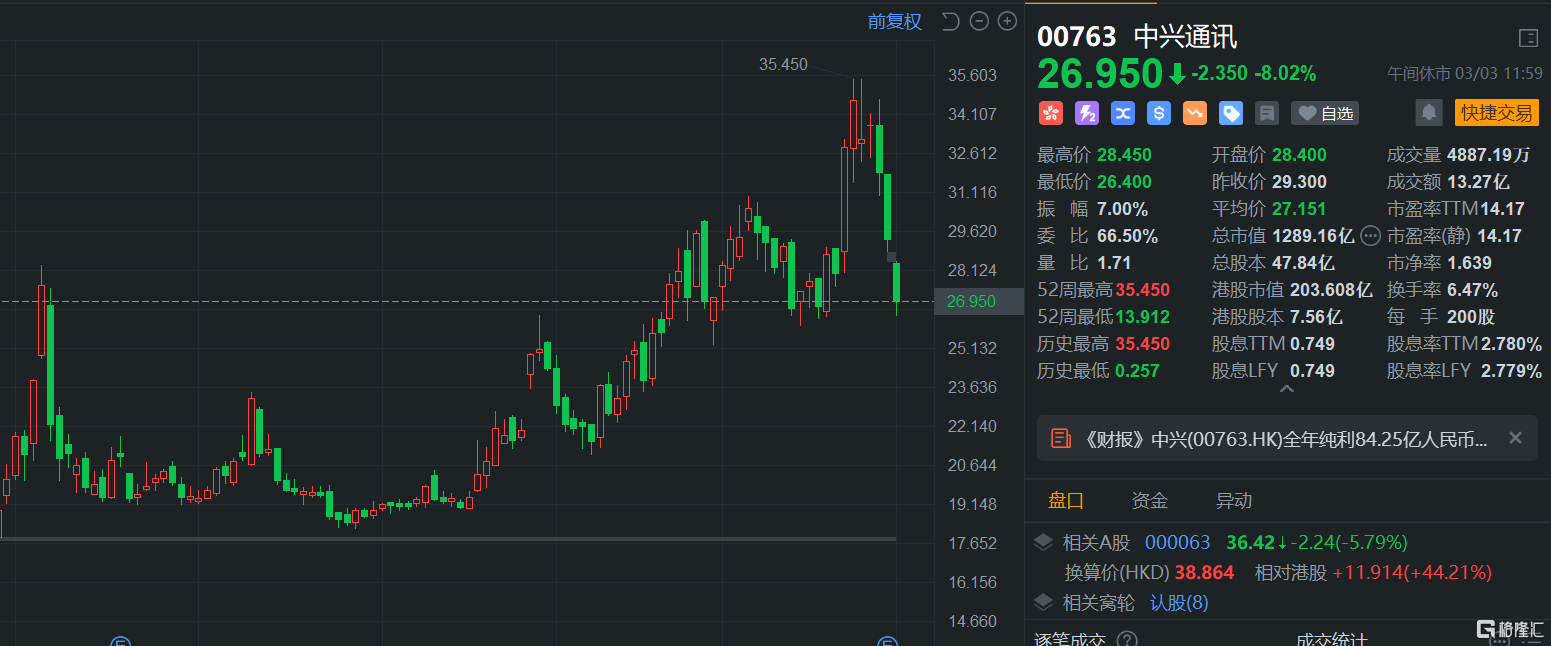The height and width of the screenshot is (646, 1551).
Task: Click the 开盘价 value 28.400
Action: click(x=1299, y=155)
